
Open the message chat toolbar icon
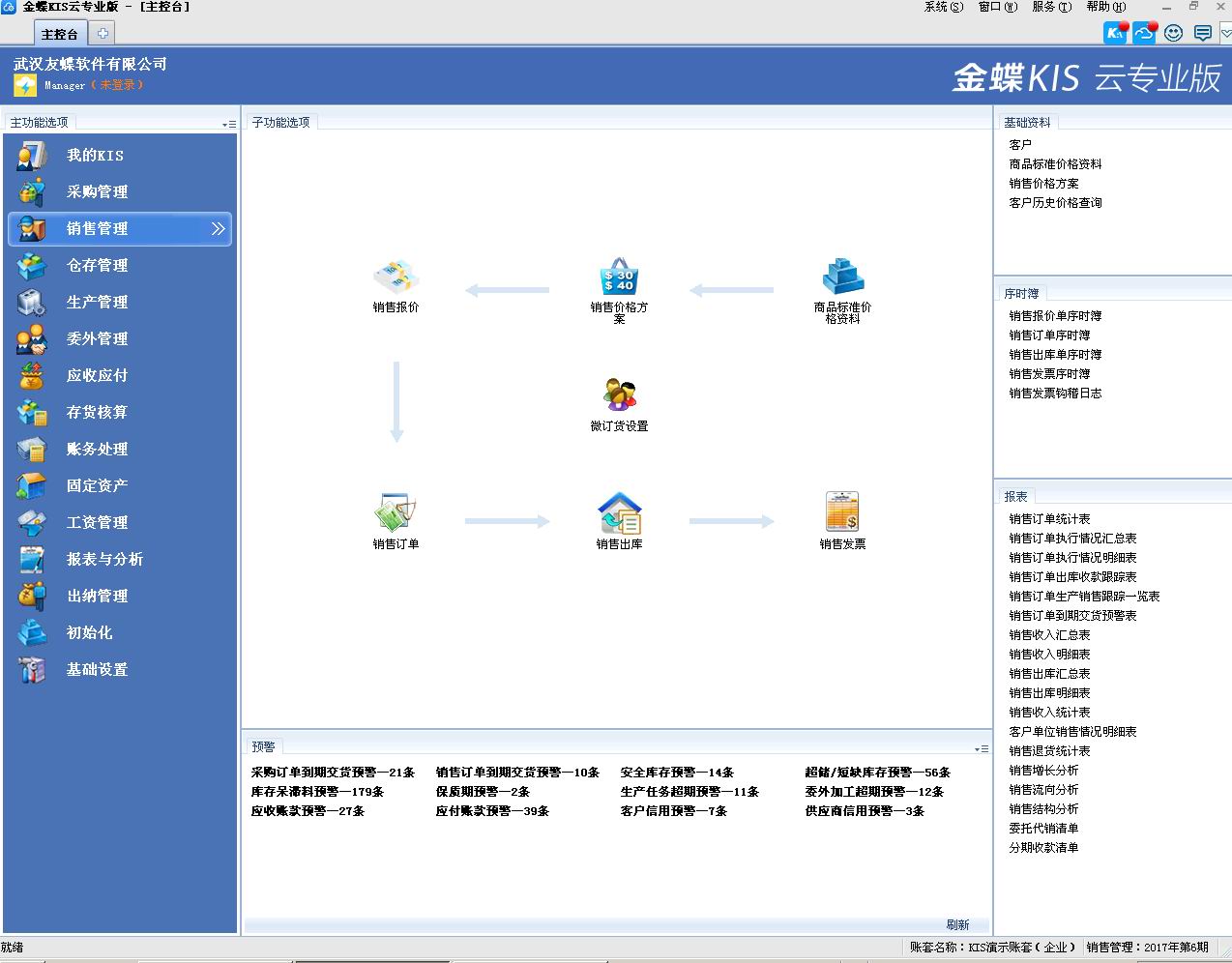[1202, 33]
